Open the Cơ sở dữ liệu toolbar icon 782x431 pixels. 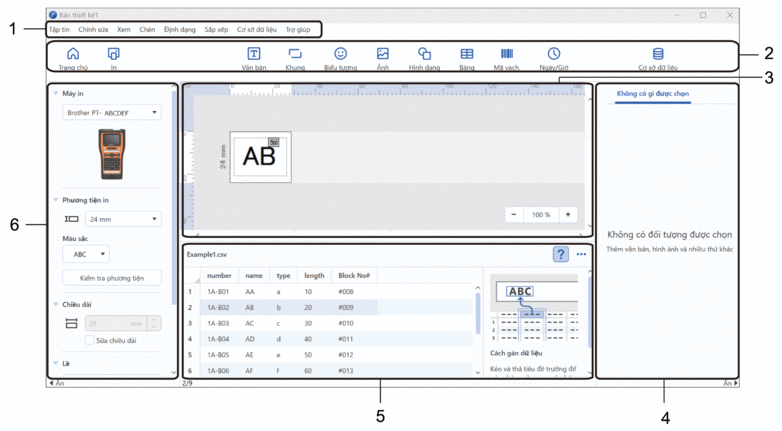click(657, 54)
